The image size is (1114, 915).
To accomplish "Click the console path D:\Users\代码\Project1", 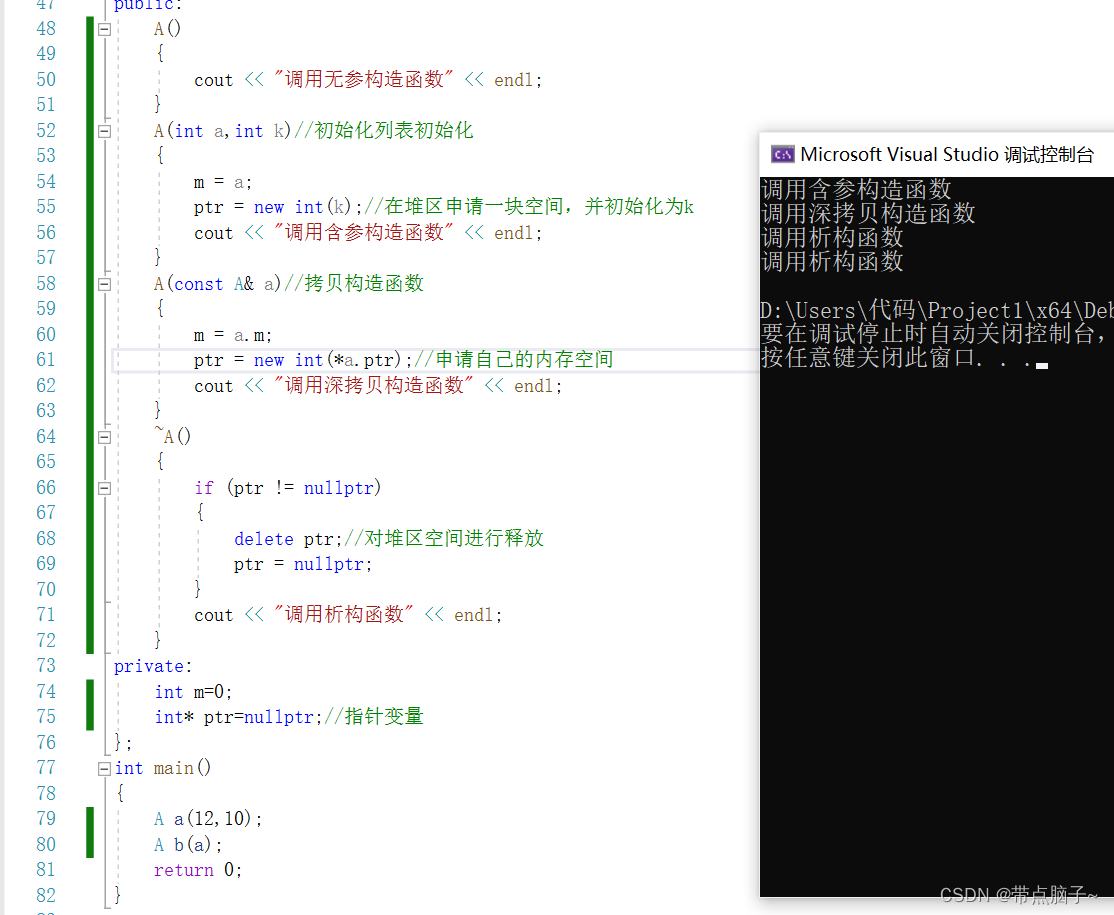I will (x=892, y=310).
